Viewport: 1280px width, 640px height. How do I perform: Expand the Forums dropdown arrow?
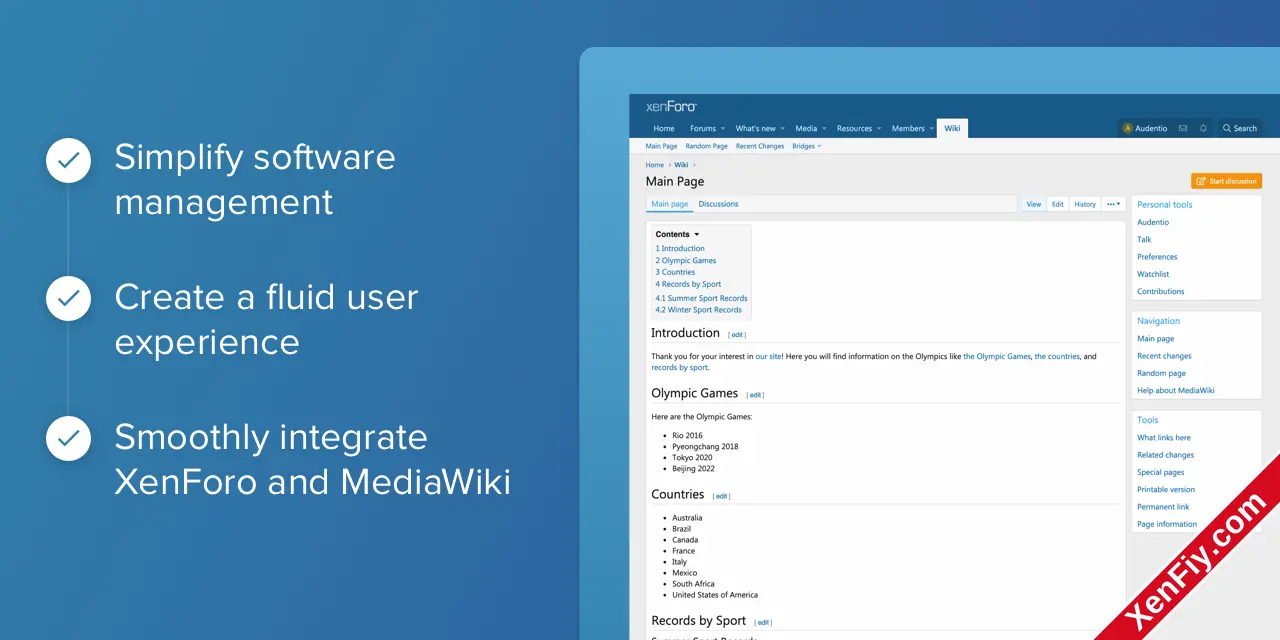(723, 129)
